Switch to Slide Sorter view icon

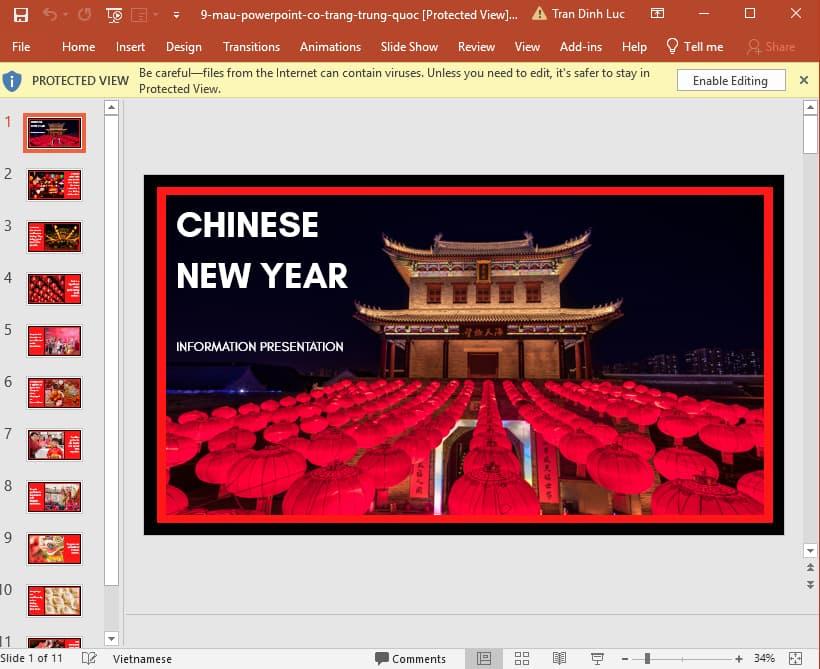[x=522, y=658]
